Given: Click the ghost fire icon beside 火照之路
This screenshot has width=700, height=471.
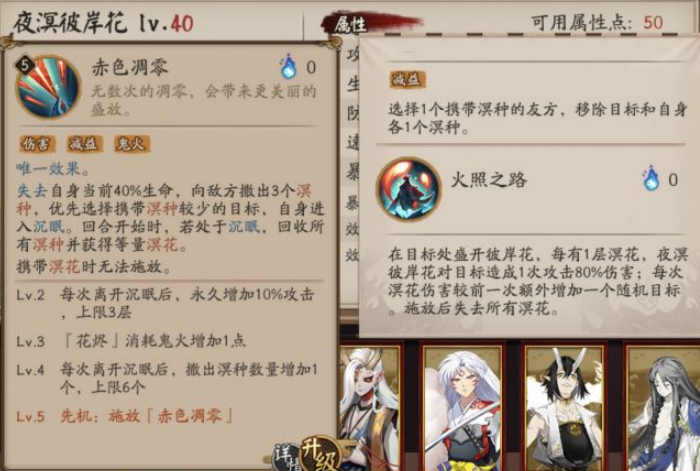Looking at the screenshot, I should 651,179.
